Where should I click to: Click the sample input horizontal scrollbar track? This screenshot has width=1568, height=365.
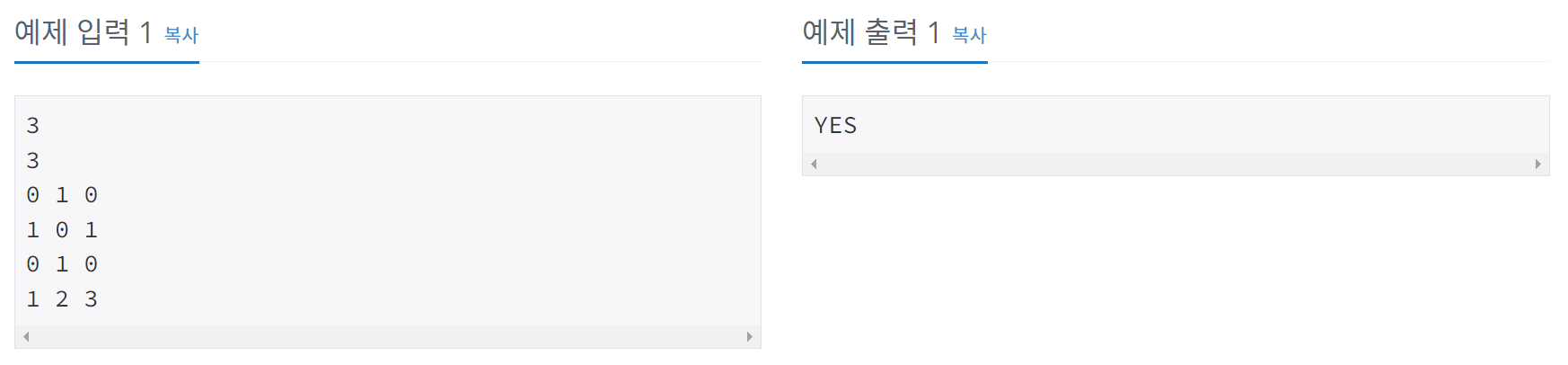pos(388,337)
